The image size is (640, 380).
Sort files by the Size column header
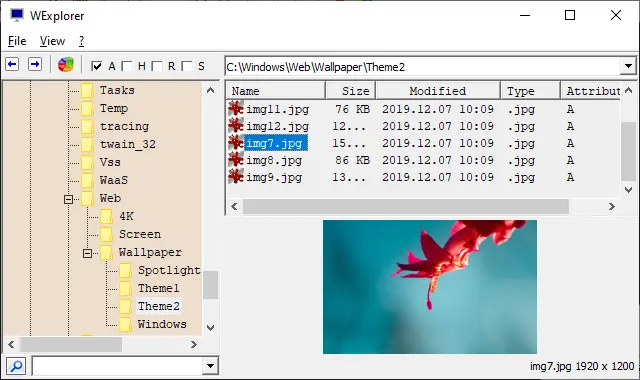click(x=351, y=91)
